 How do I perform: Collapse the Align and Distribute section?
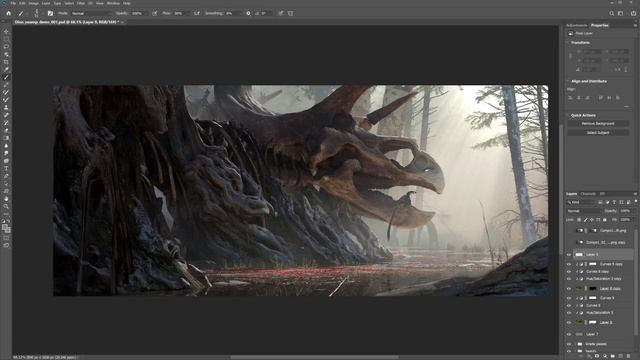(x=569, y=81)
